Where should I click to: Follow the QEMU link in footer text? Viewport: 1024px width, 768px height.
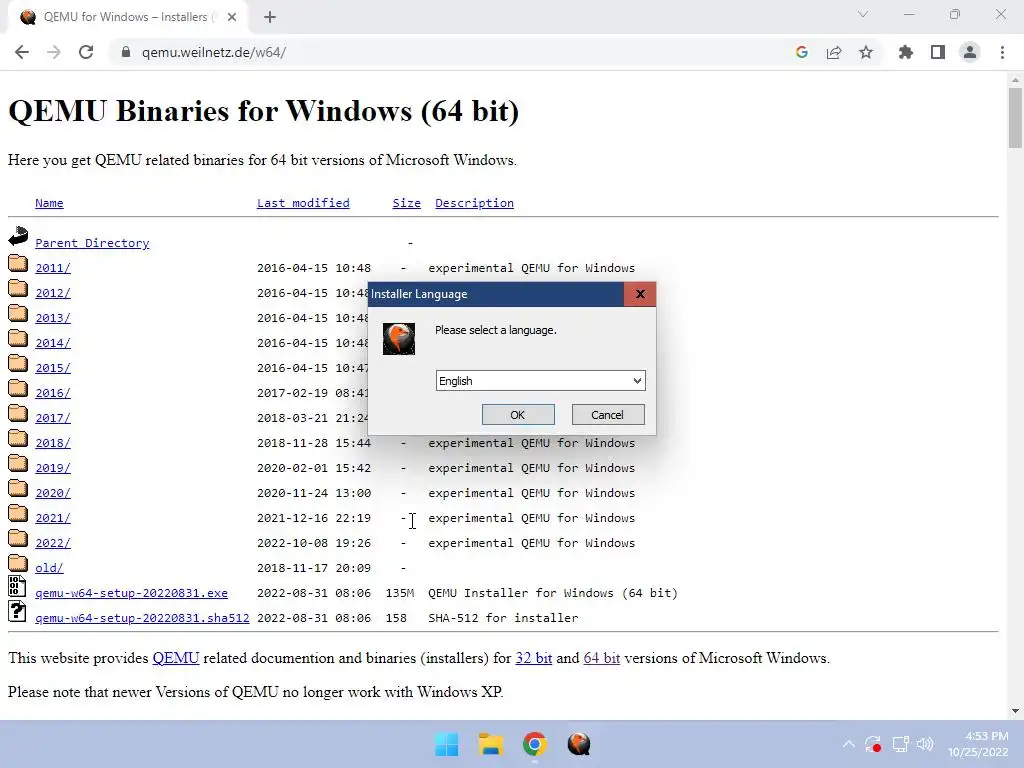pyautogui.click(x=176, y=658)
